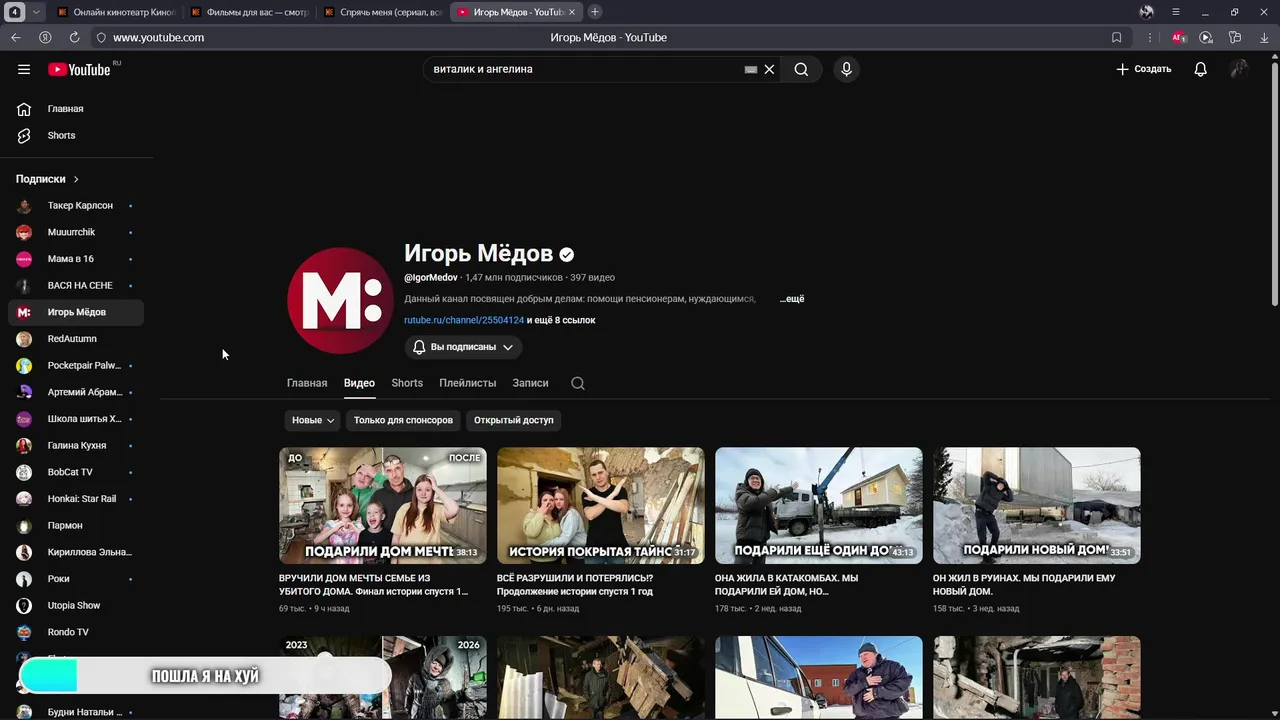Open RedAutumn subscription in sidebar

76,339
